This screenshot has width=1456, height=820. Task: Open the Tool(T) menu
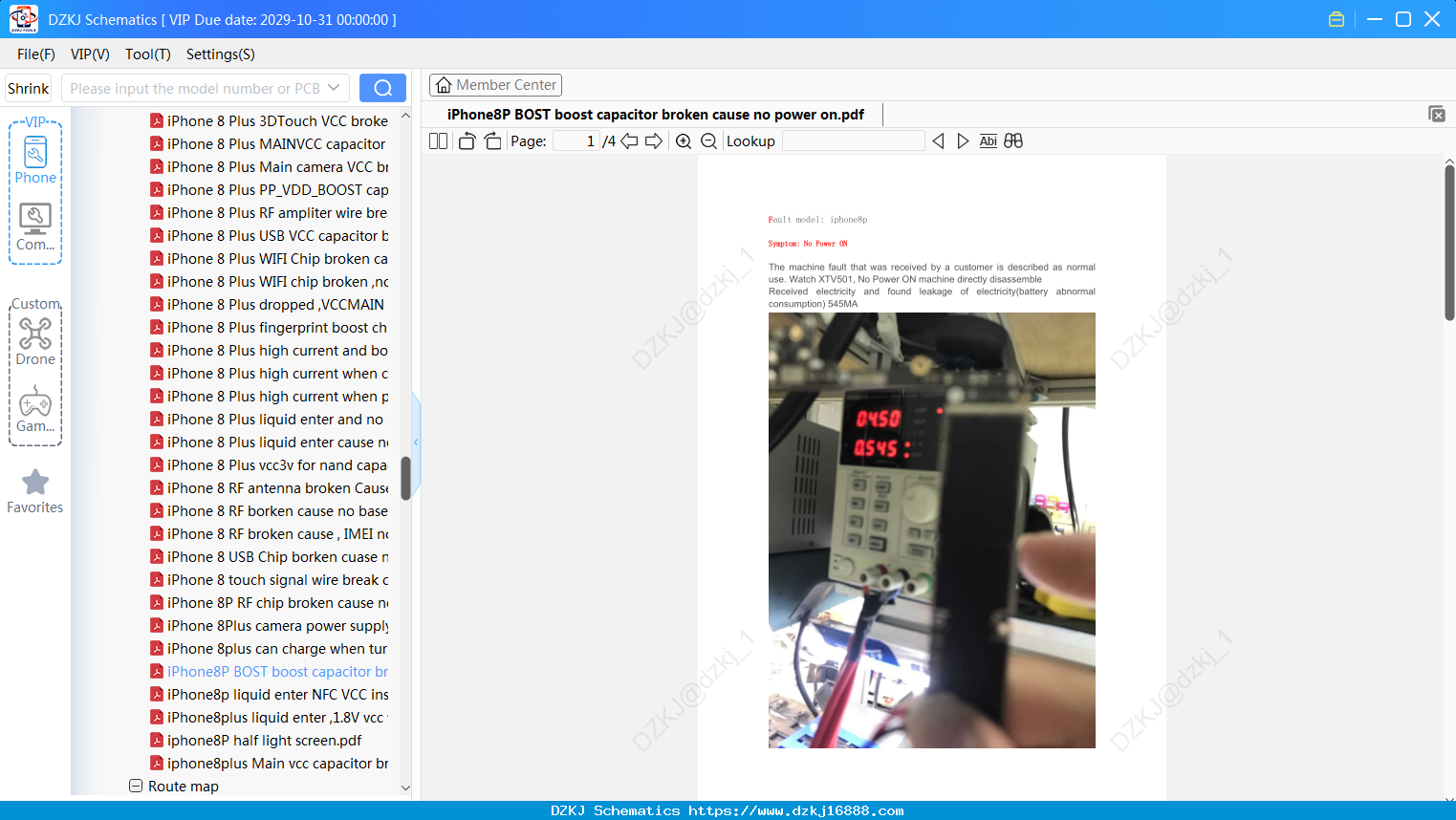(x=148, y=54)
